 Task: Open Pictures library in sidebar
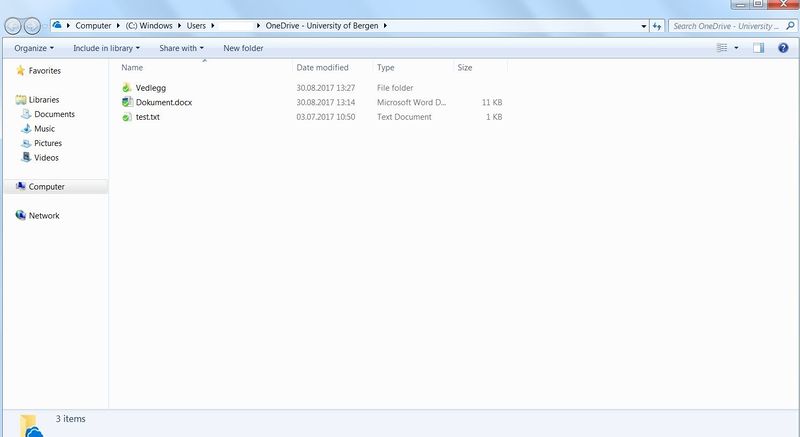pos(48,143)
